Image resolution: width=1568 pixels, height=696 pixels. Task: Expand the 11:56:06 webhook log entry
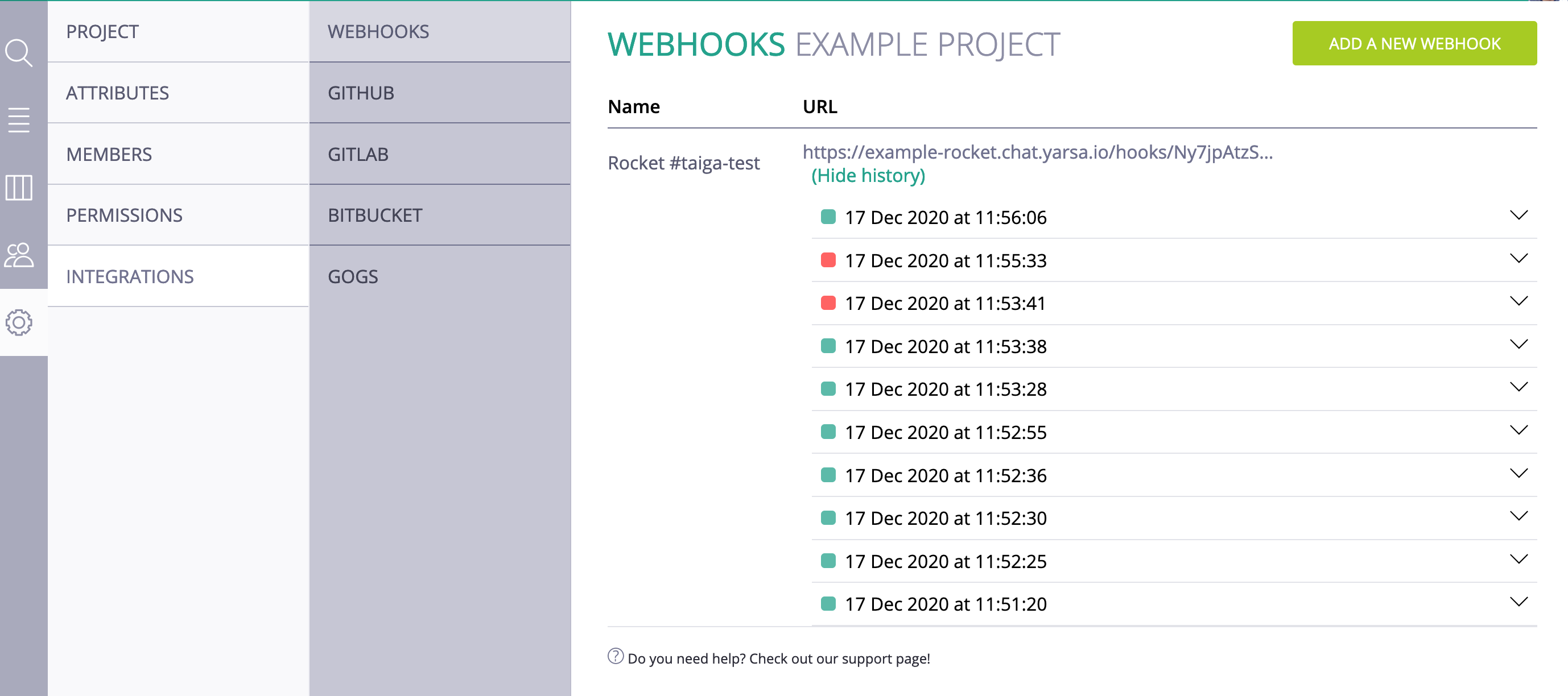tap(1518, 216)
